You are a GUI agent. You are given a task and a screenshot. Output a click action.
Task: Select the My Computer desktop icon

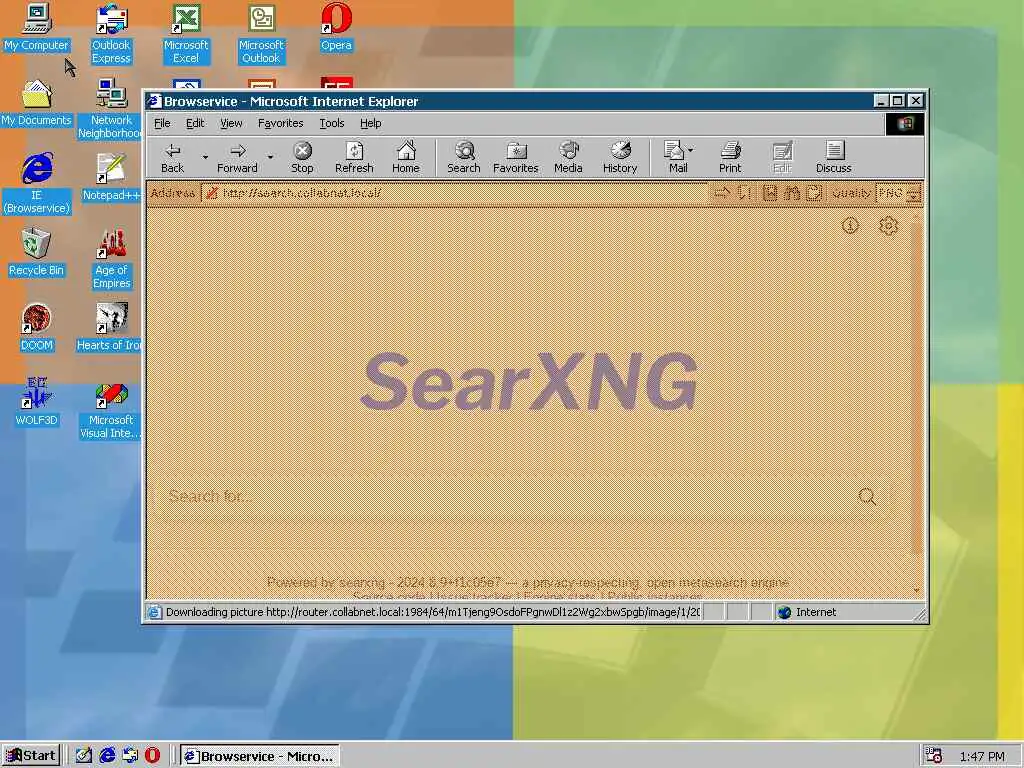point(37,29)
